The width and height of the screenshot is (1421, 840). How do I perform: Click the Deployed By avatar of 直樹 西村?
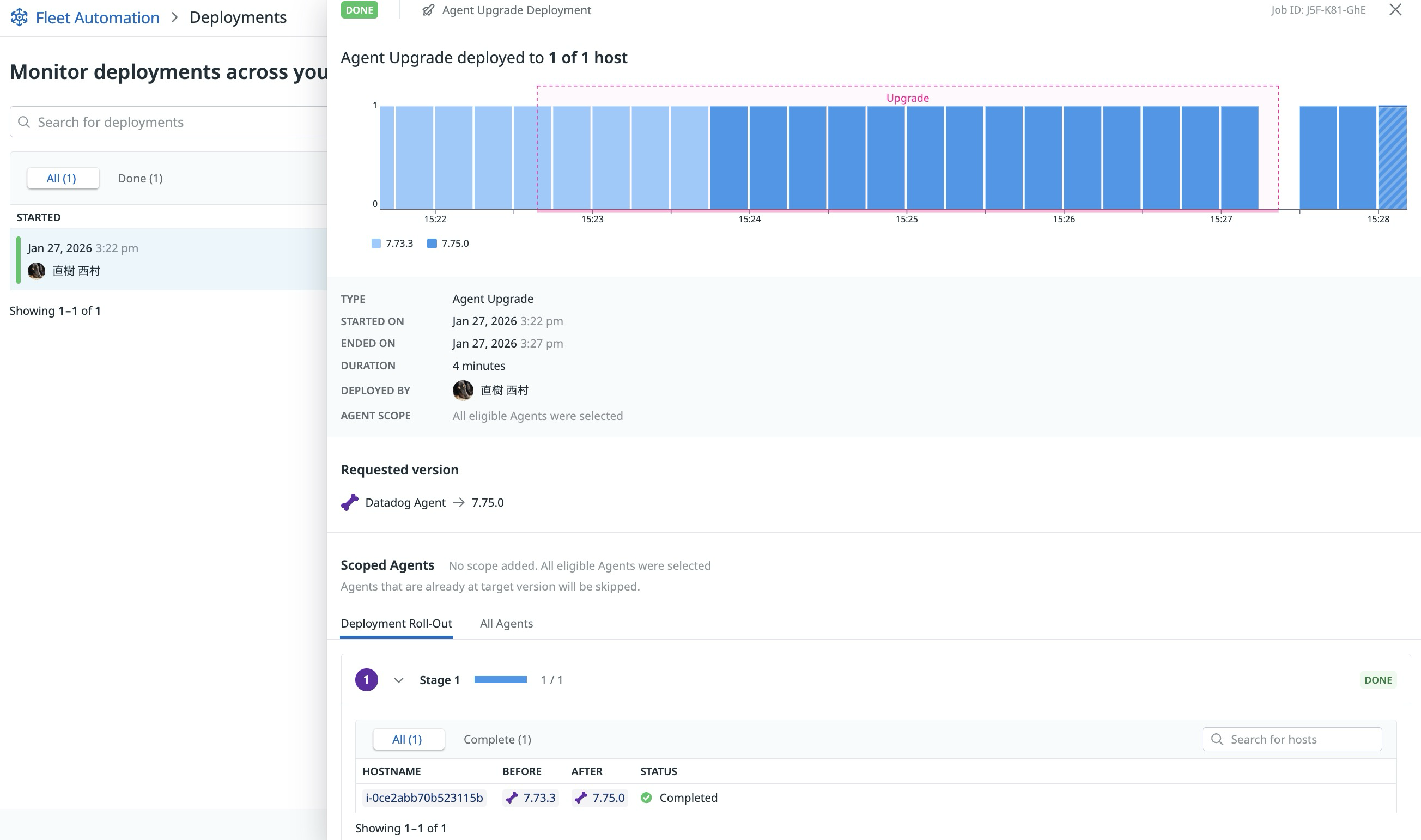click(463, 390)
